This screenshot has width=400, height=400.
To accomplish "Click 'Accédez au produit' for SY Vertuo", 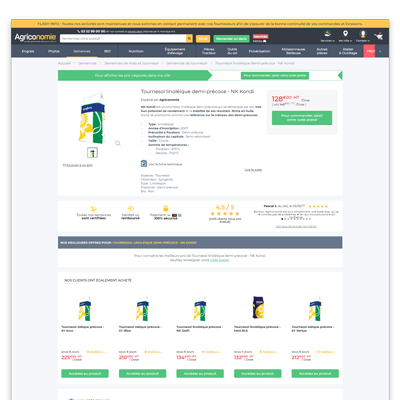I will point(315,373).
